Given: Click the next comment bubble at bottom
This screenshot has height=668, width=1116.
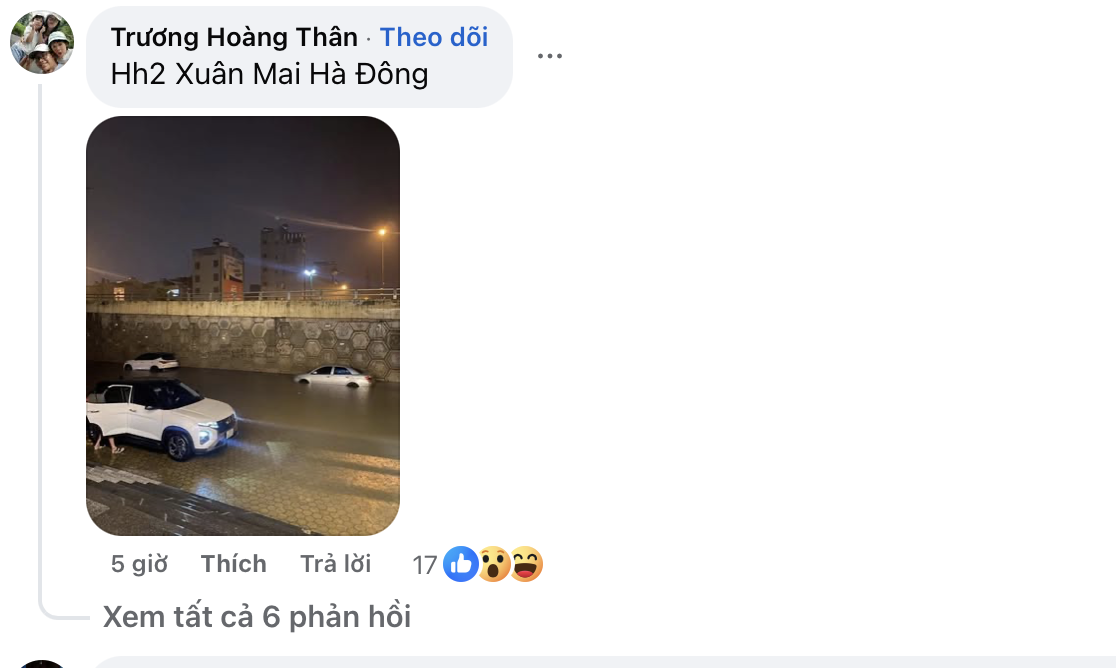Looking at the screenshot, I should click(x=604, y=662).
